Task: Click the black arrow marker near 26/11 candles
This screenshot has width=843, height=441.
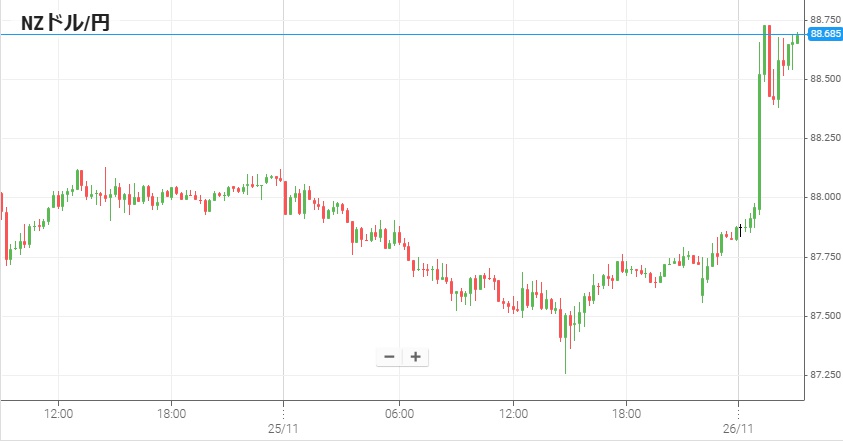Action: [740, 229]
